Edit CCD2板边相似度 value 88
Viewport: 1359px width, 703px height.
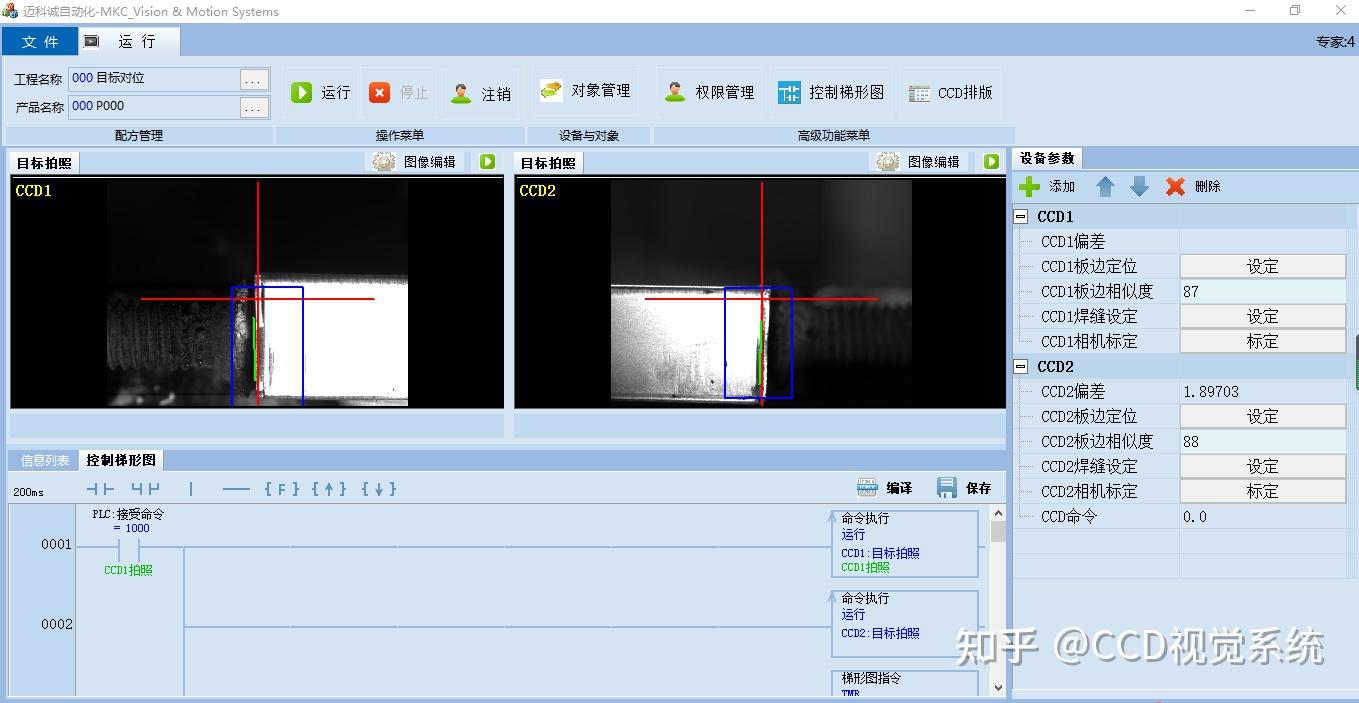click(x=1264, y=441)
